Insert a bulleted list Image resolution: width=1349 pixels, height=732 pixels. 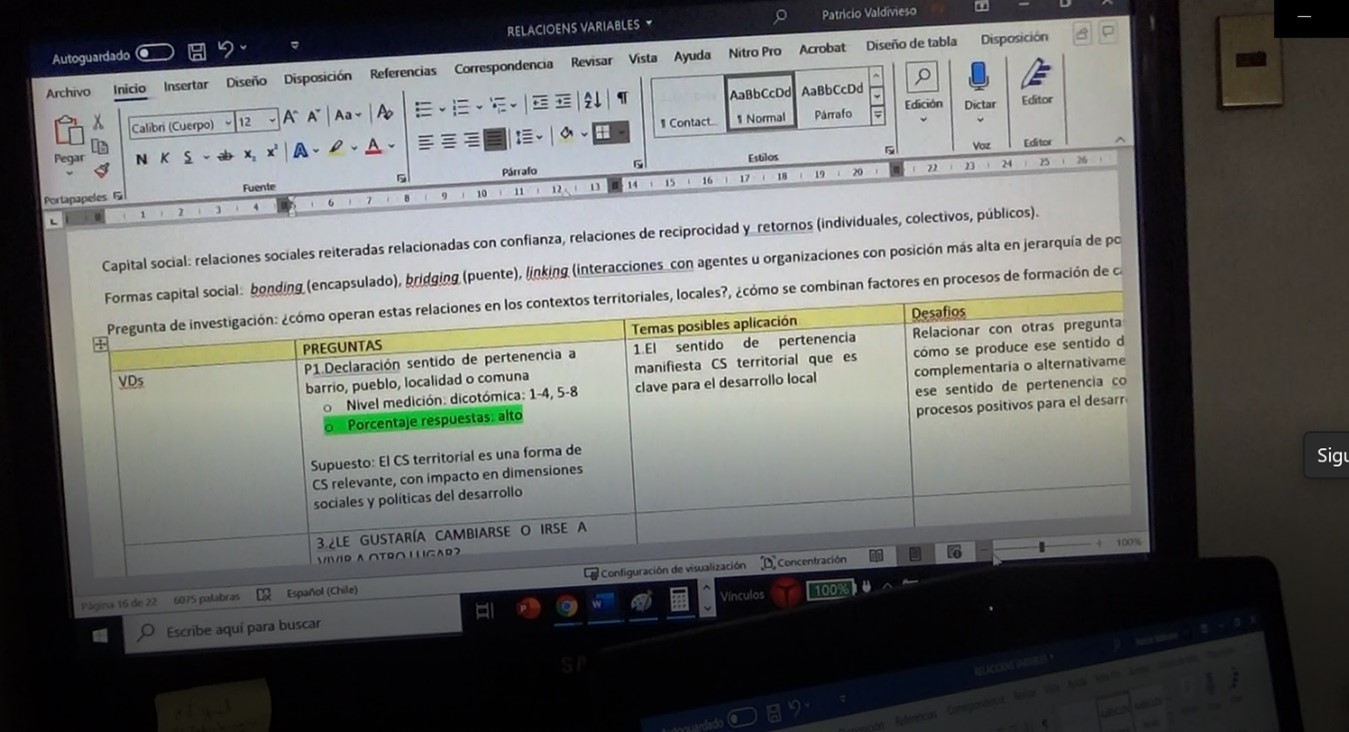tap(423, 110)
